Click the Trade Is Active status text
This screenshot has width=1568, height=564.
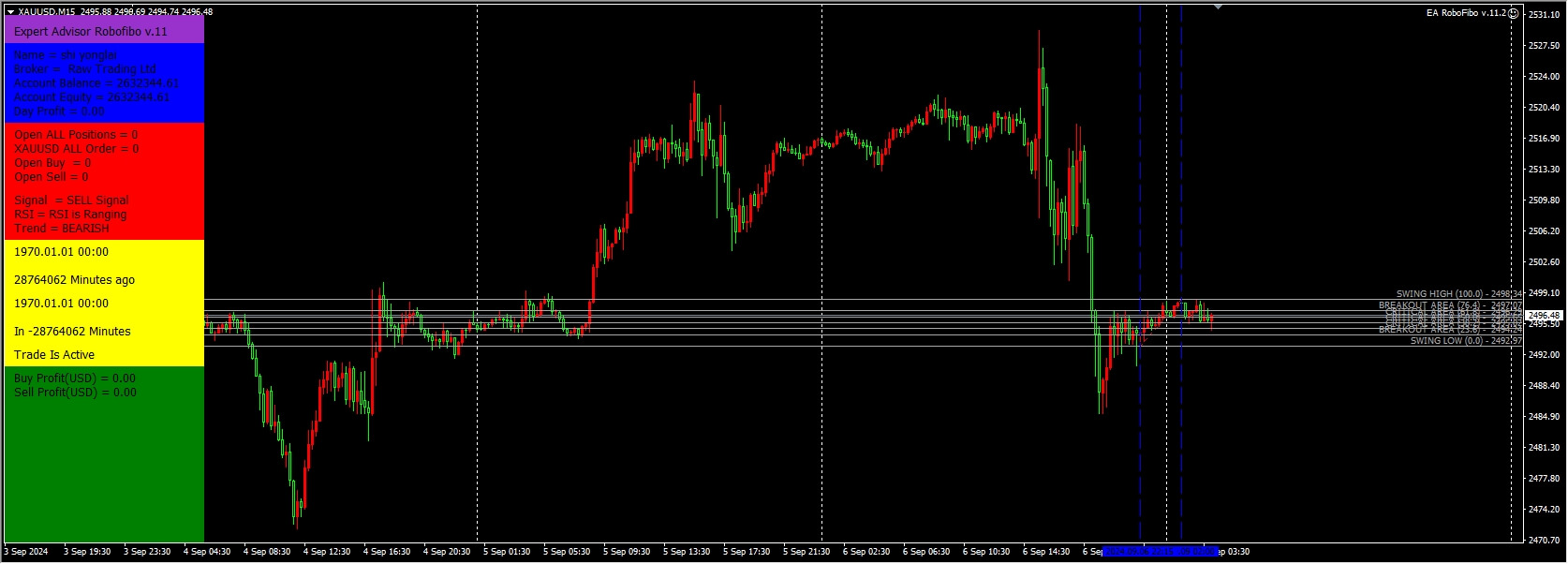point(54,355)
